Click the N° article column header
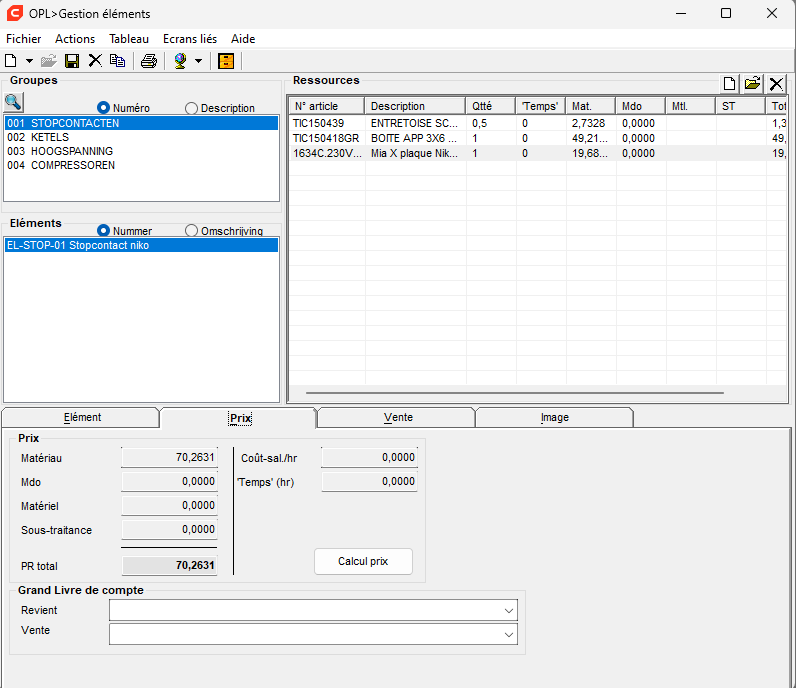 327,106
